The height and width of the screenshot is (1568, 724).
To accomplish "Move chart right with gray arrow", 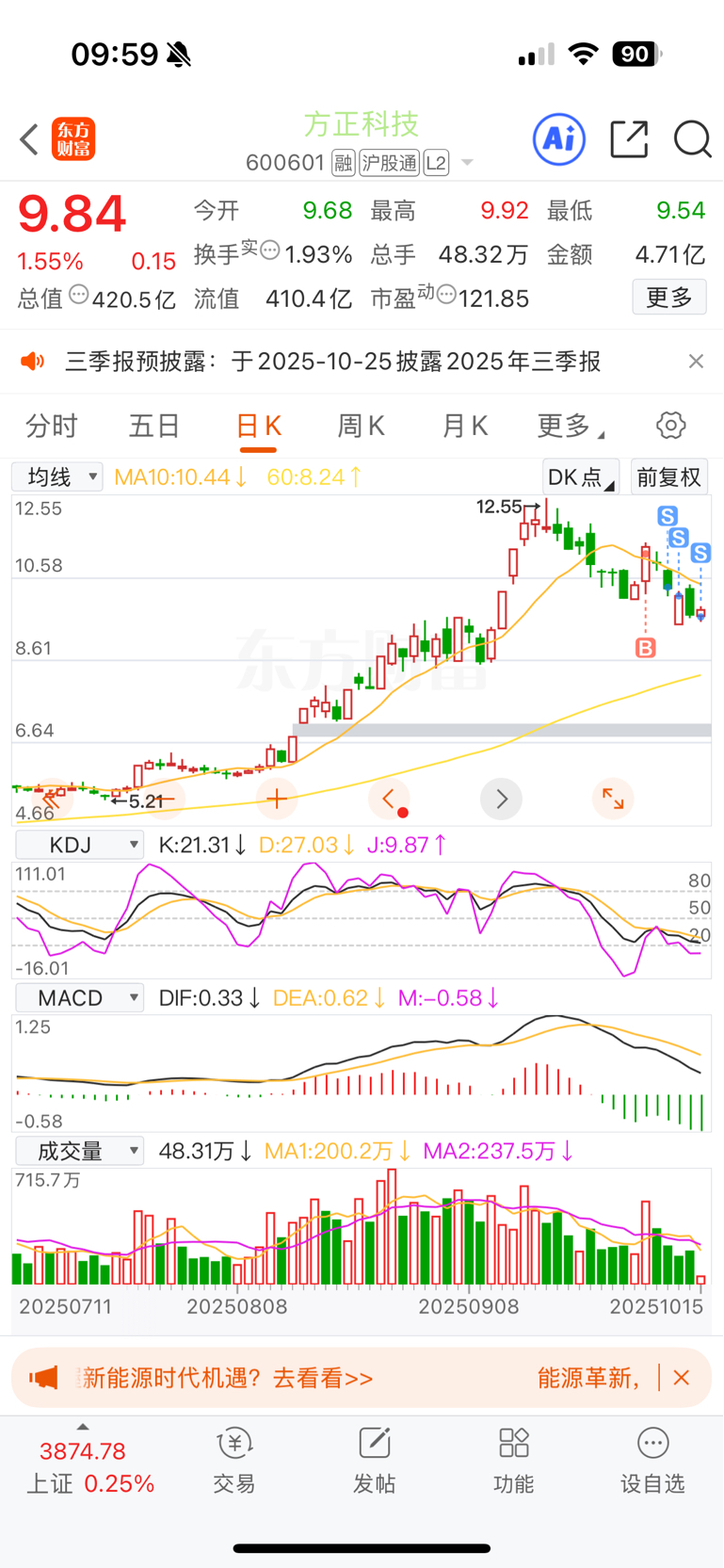I will click(501, 800).
